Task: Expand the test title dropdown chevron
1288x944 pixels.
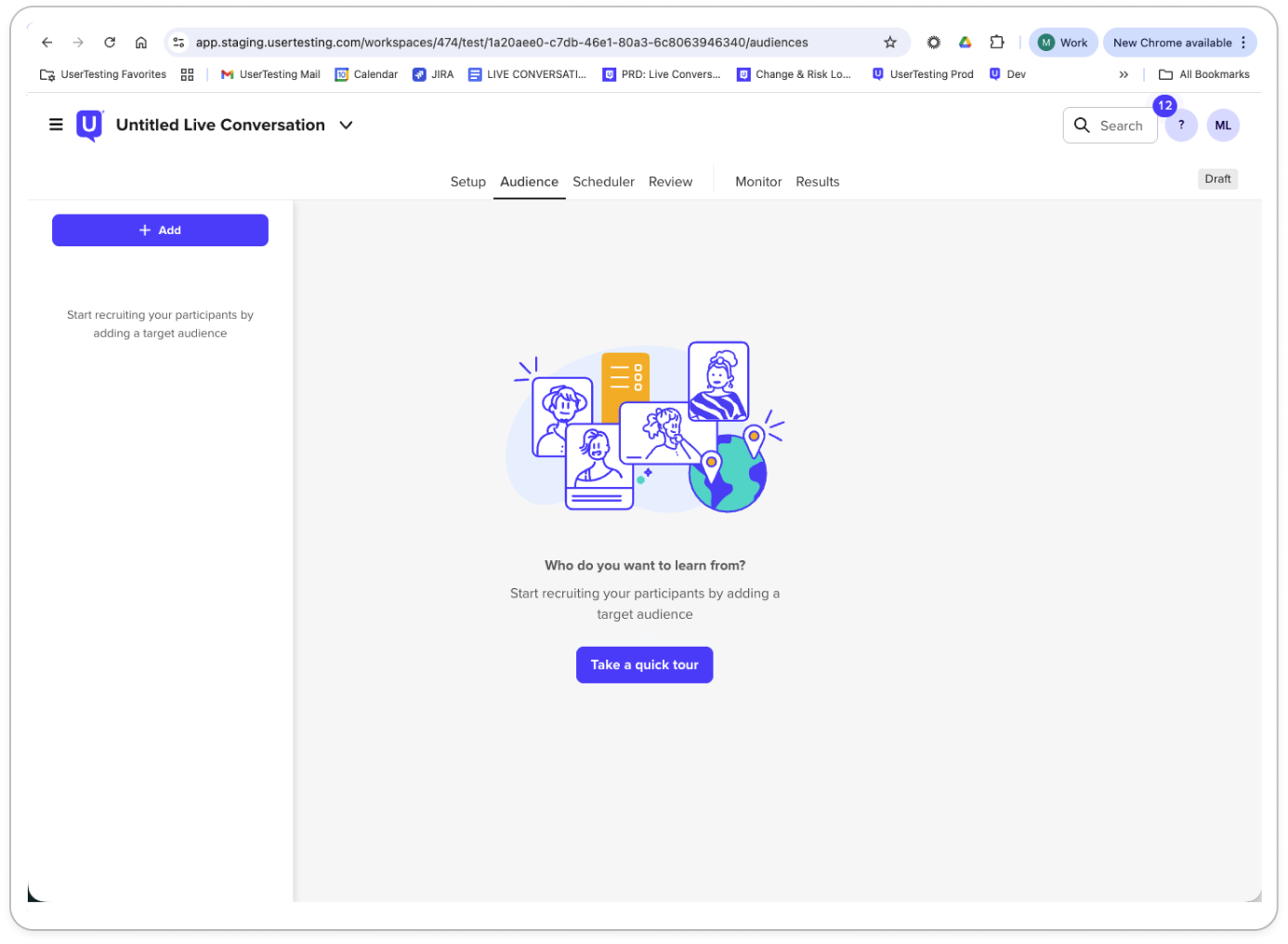Action: click(x=346, y=125)
